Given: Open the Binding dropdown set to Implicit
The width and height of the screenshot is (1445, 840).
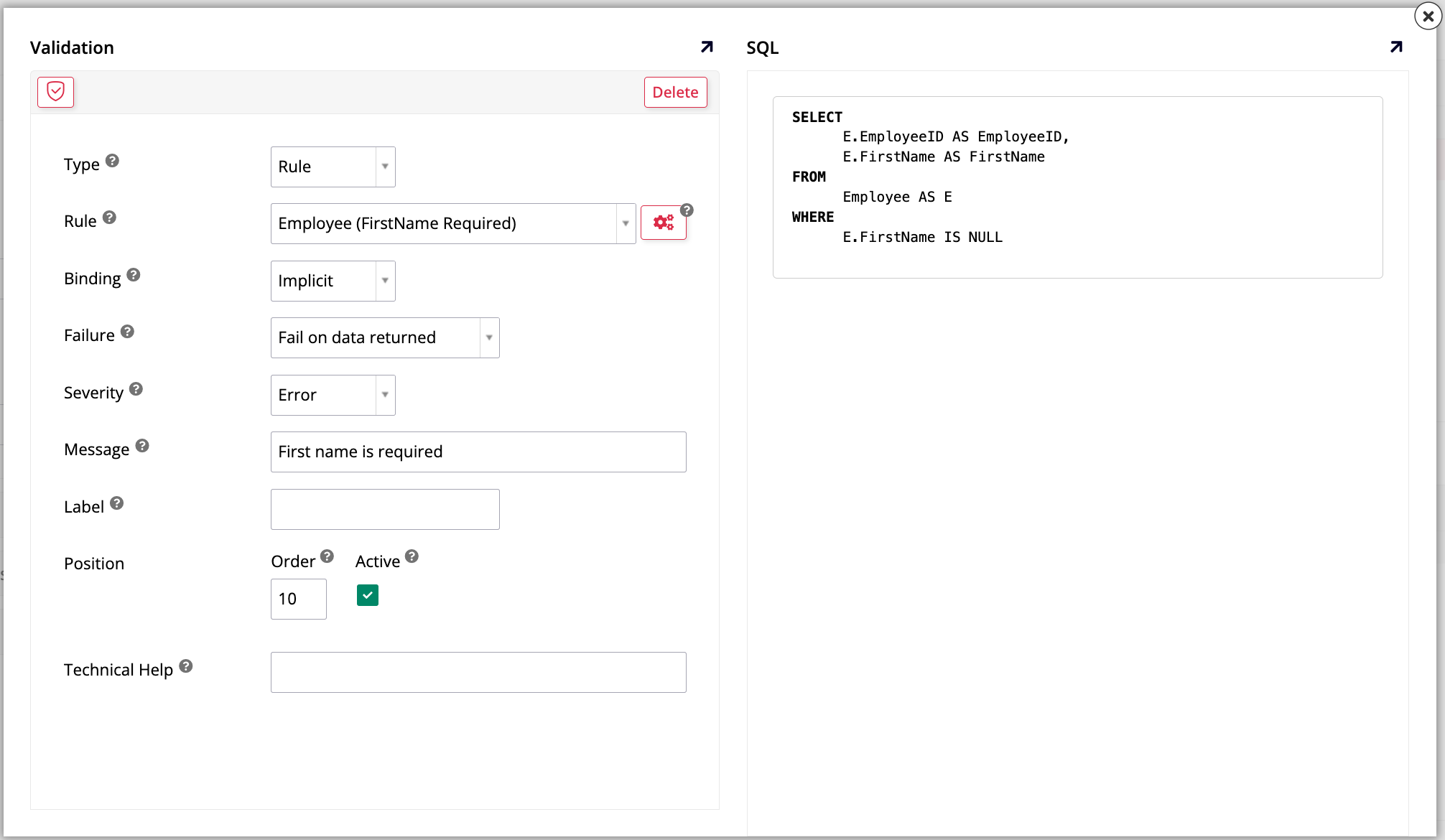Looking at the screenshot, I should 333,281.
